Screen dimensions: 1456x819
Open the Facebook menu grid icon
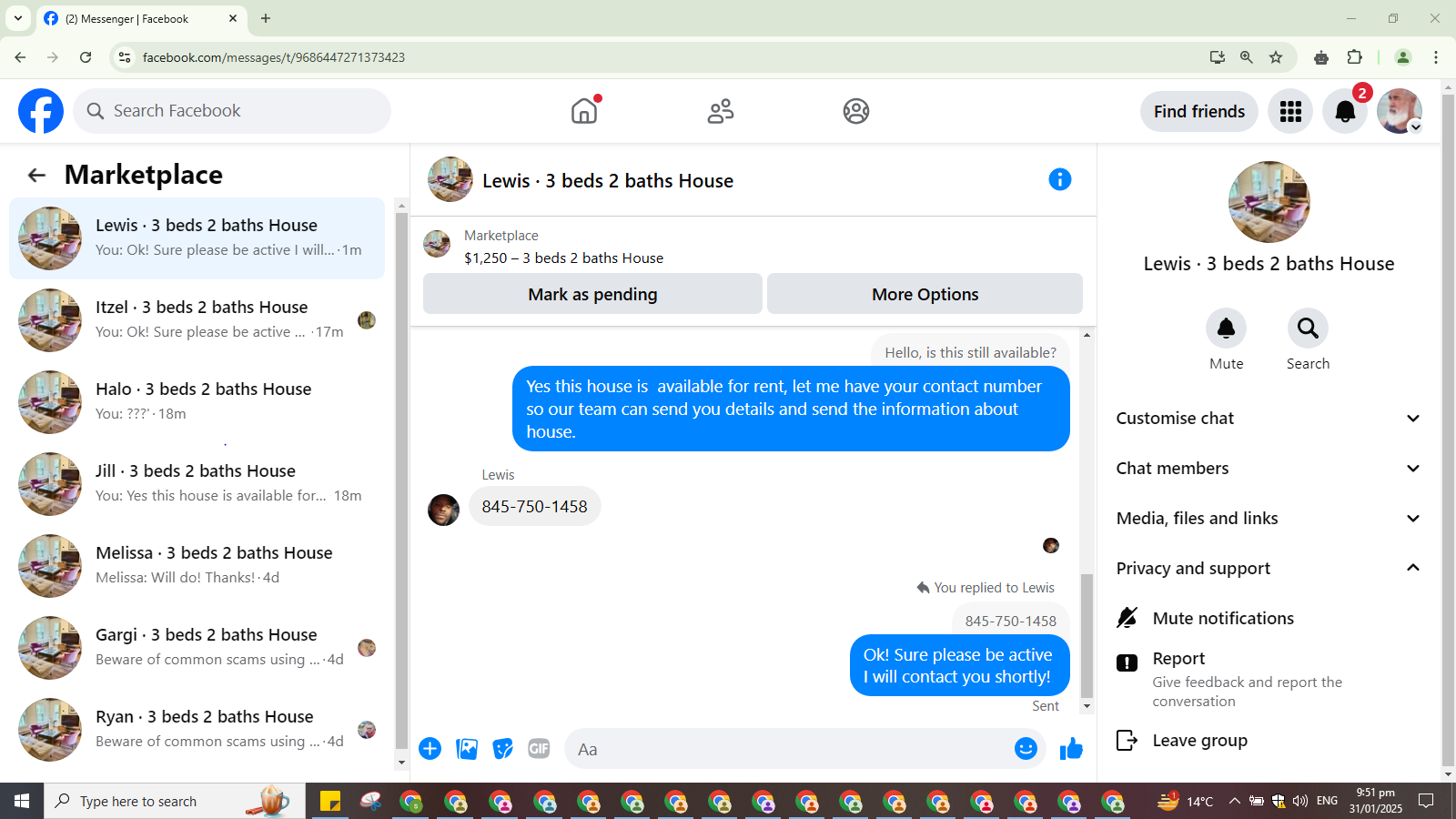(x=1290, y=111)
